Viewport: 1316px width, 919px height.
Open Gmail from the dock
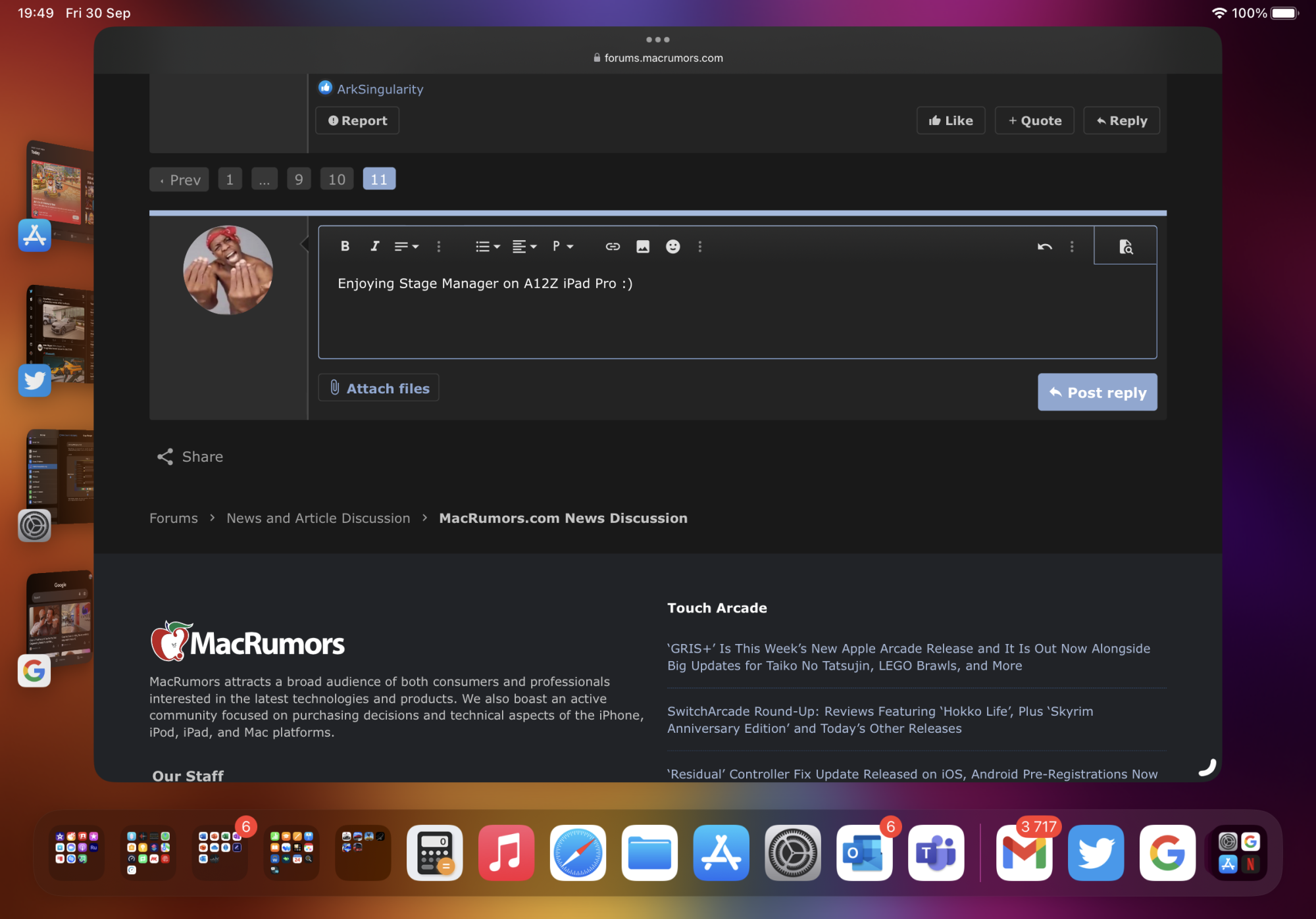coord(1025,853)
